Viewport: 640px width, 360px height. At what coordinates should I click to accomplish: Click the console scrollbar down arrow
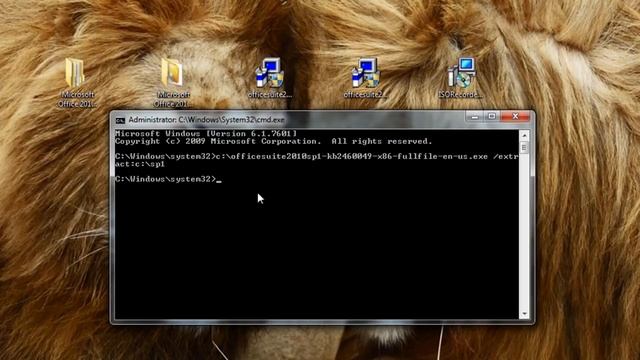coord(524,314)
